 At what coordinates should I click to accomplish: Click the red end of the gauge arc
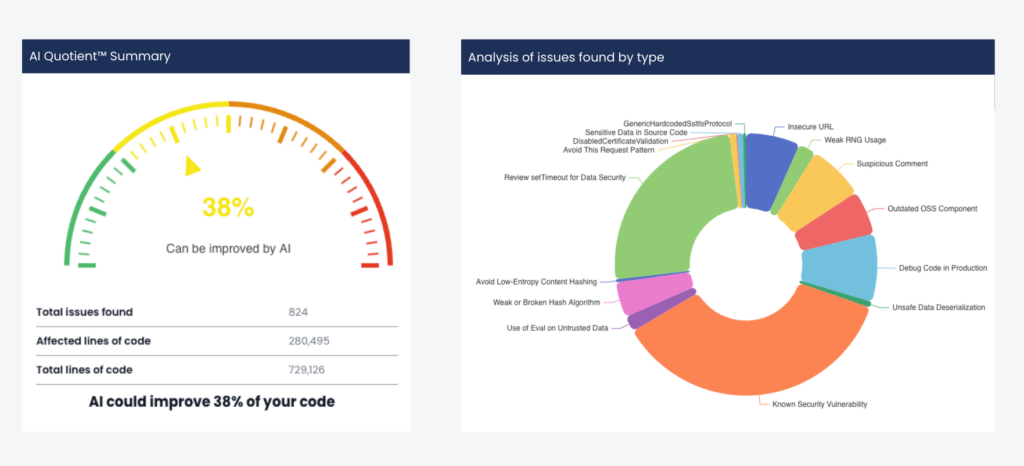click(374, 215)
